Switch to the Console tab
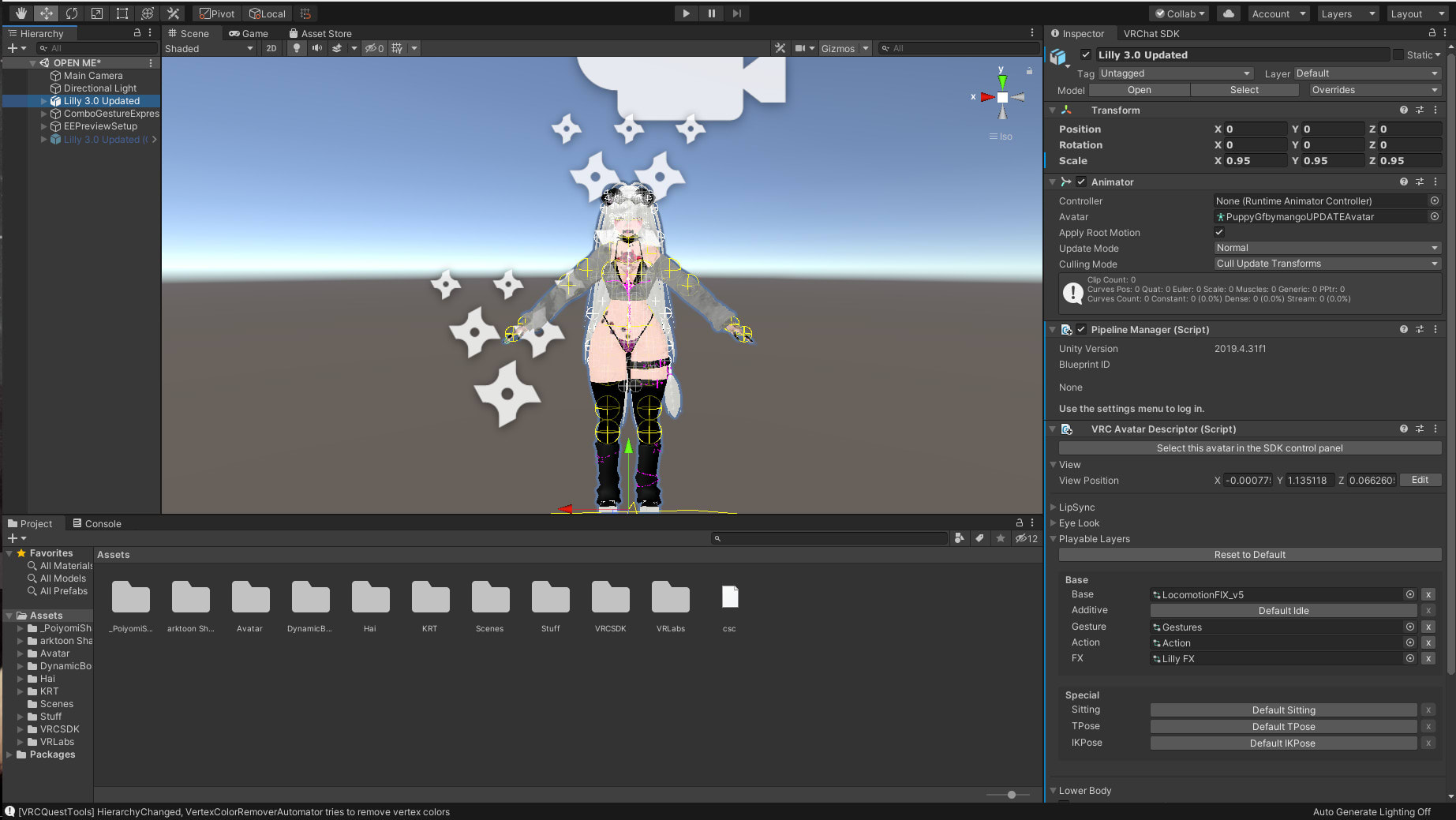 pyautogui.click(x=97, y=523)
